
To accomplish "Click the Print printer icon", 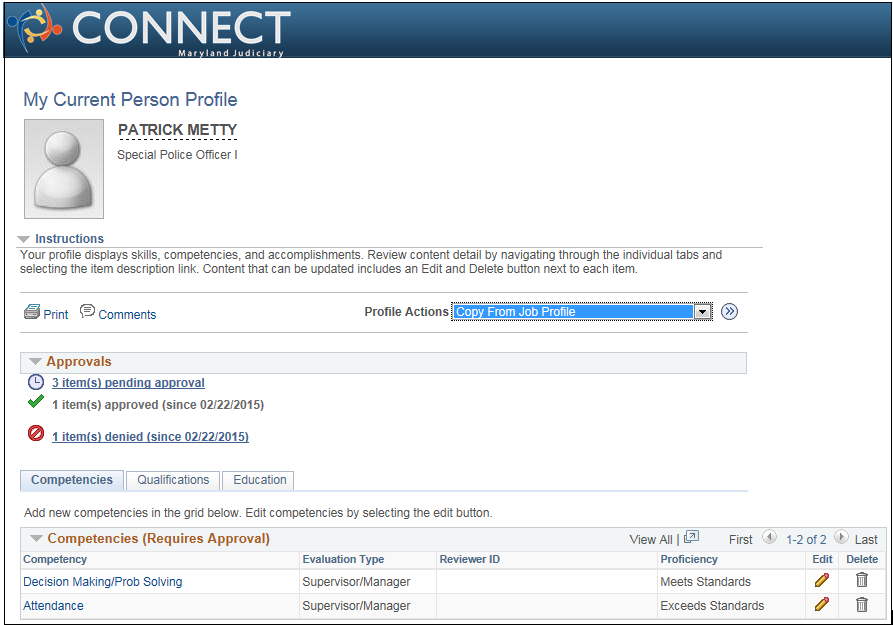I will tap(32, 312).
